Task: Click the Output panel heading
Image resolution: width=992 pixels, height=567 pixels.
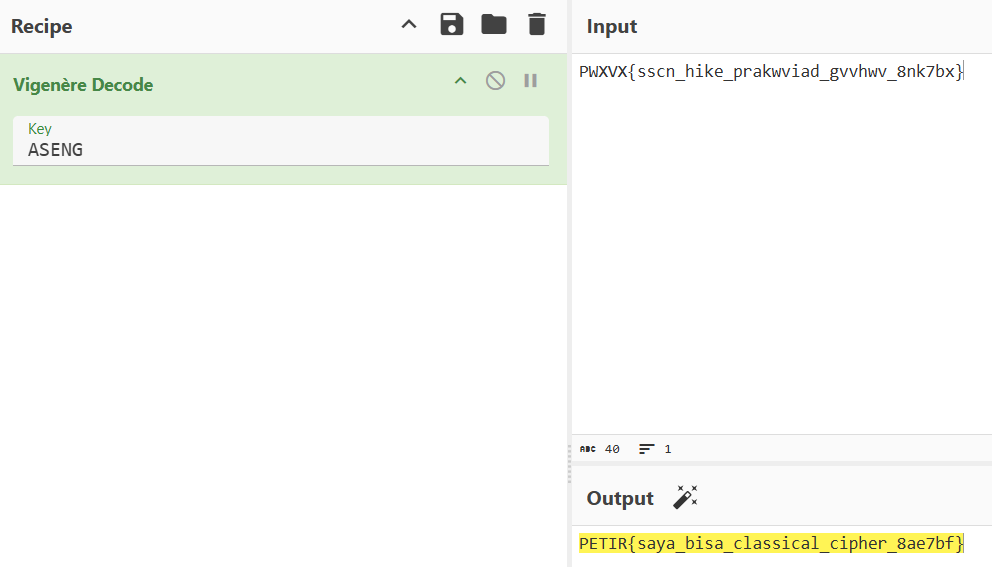Action: tap(619, 498)
